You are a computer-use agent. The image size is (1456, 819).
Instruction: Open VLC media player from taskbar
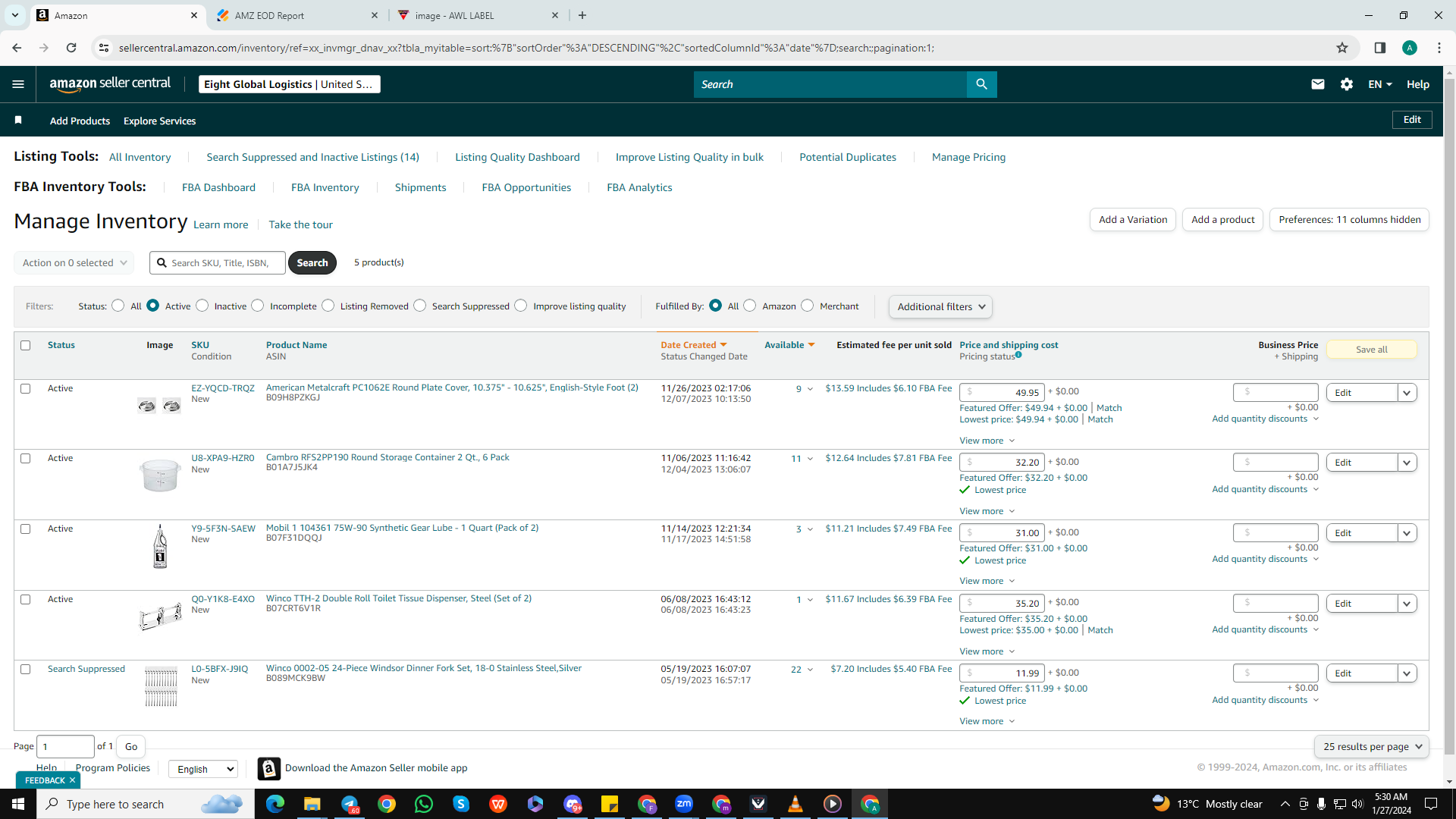pos(795,804)
